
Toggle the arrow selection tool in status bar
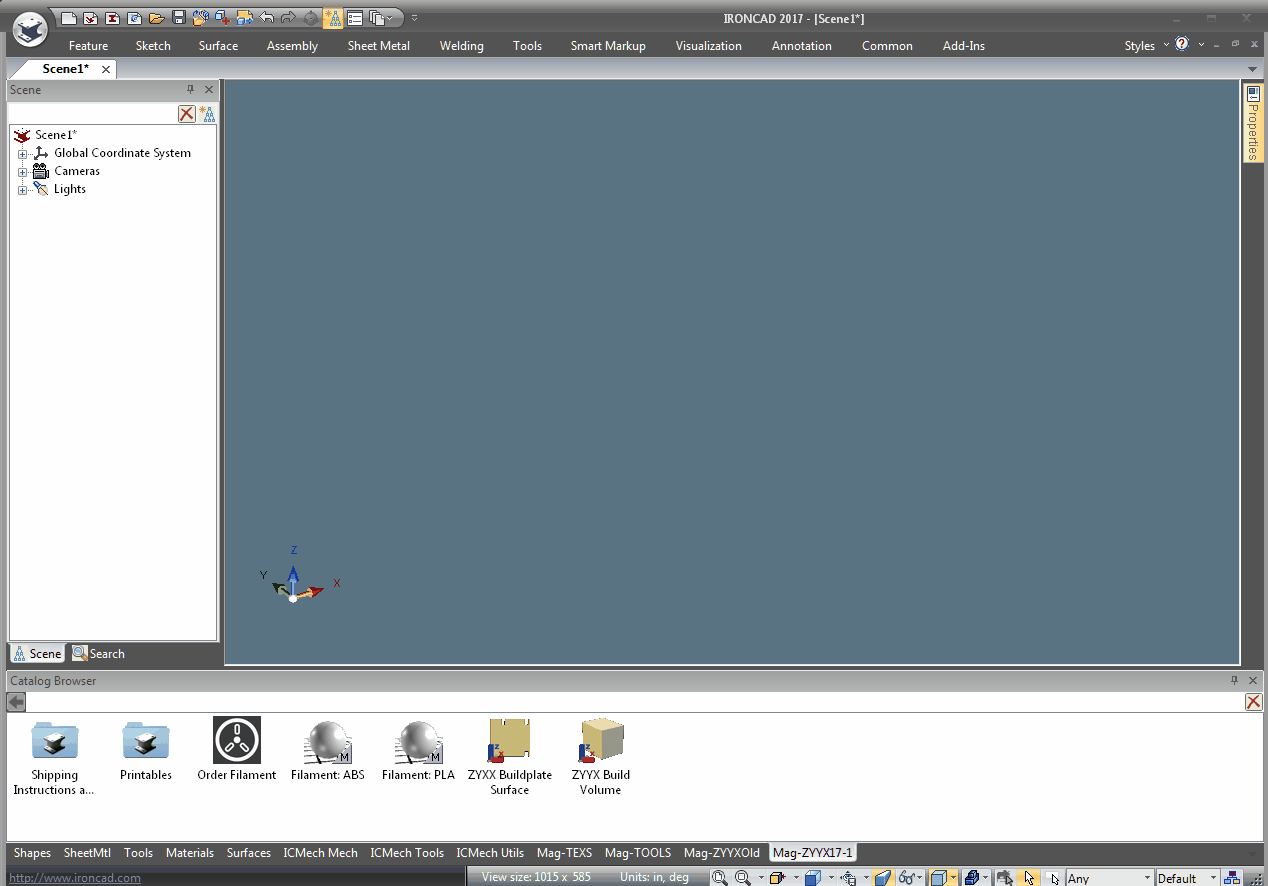click(x=1029, y=878)
